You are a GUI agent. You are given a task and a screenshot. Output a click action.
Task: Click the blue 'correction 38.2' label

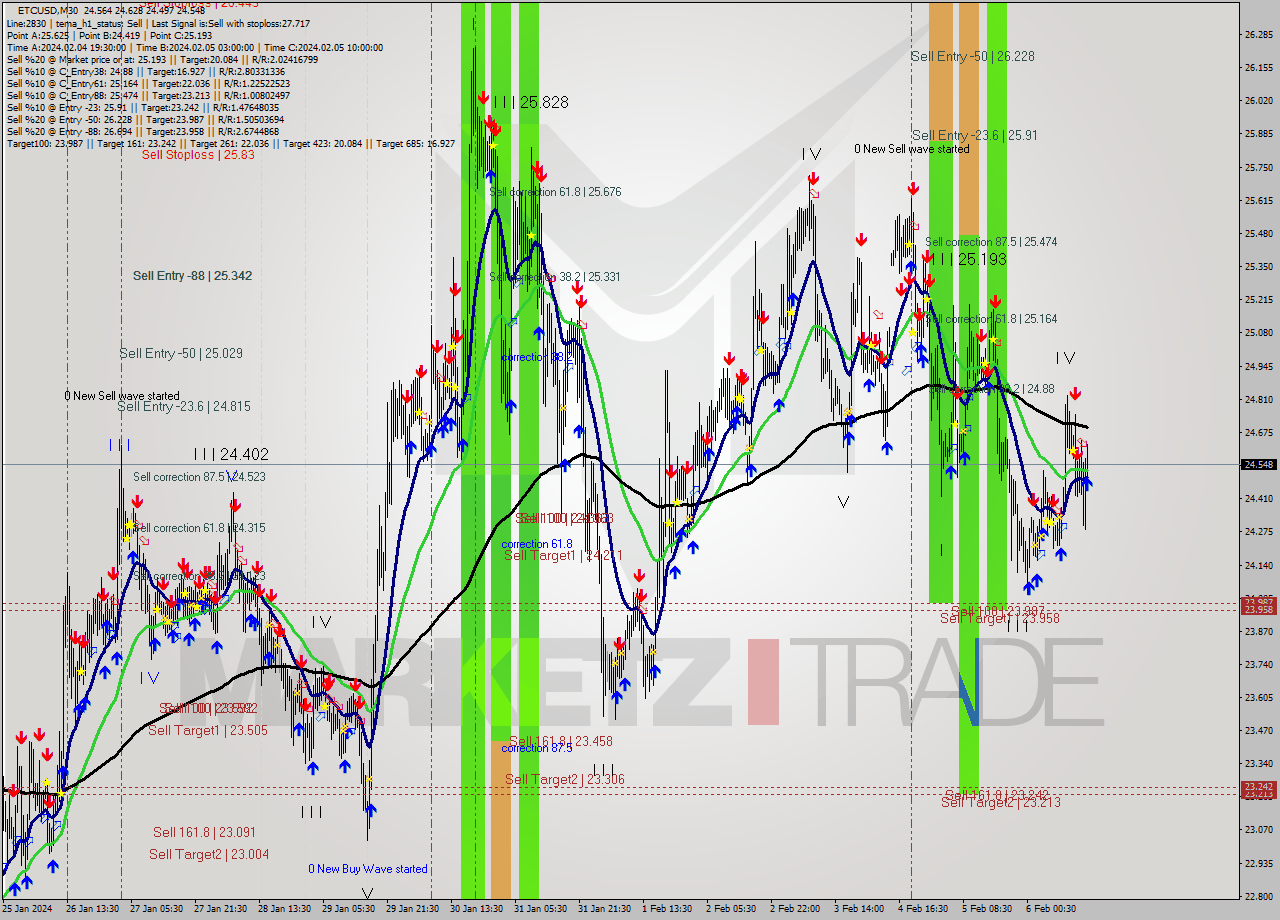point(537,357)
